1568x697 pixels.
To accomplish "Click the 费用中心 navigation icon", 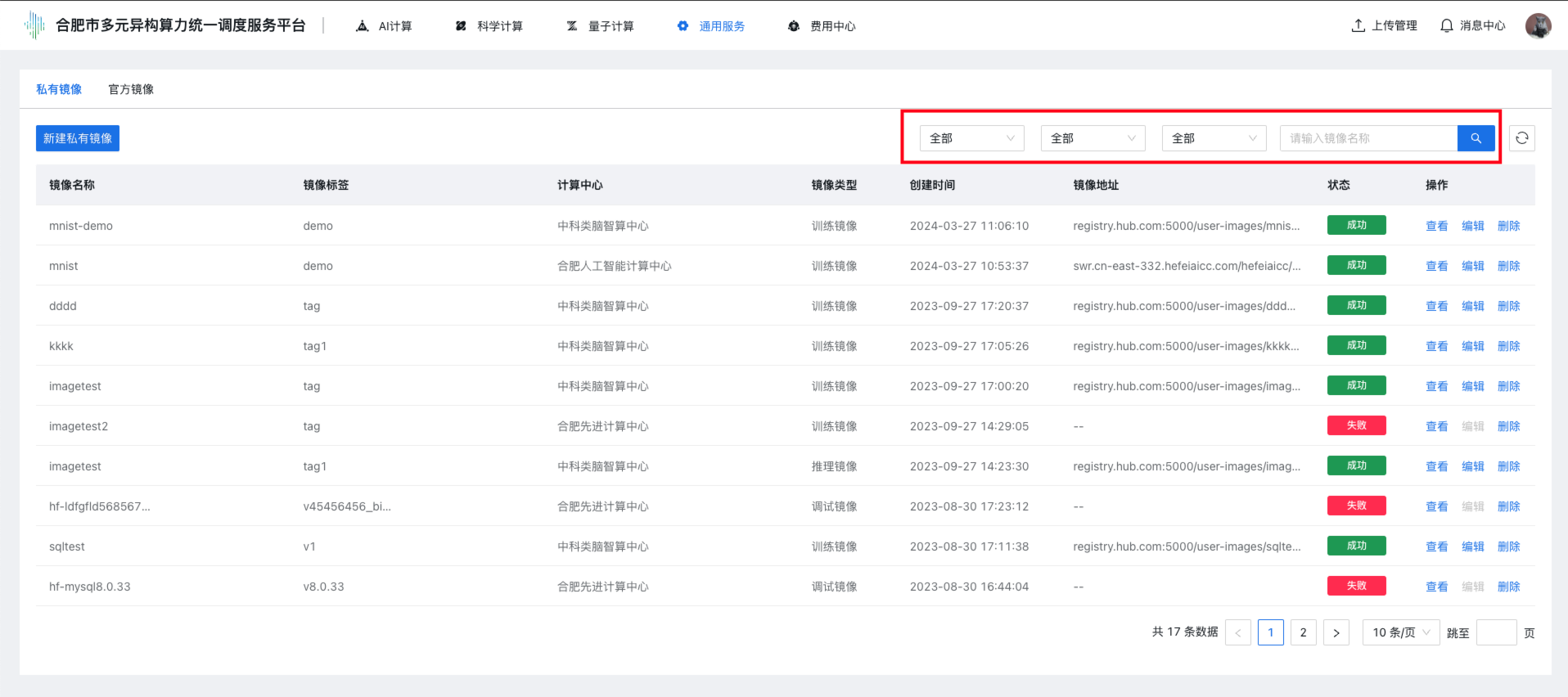I will coord(793,26).
